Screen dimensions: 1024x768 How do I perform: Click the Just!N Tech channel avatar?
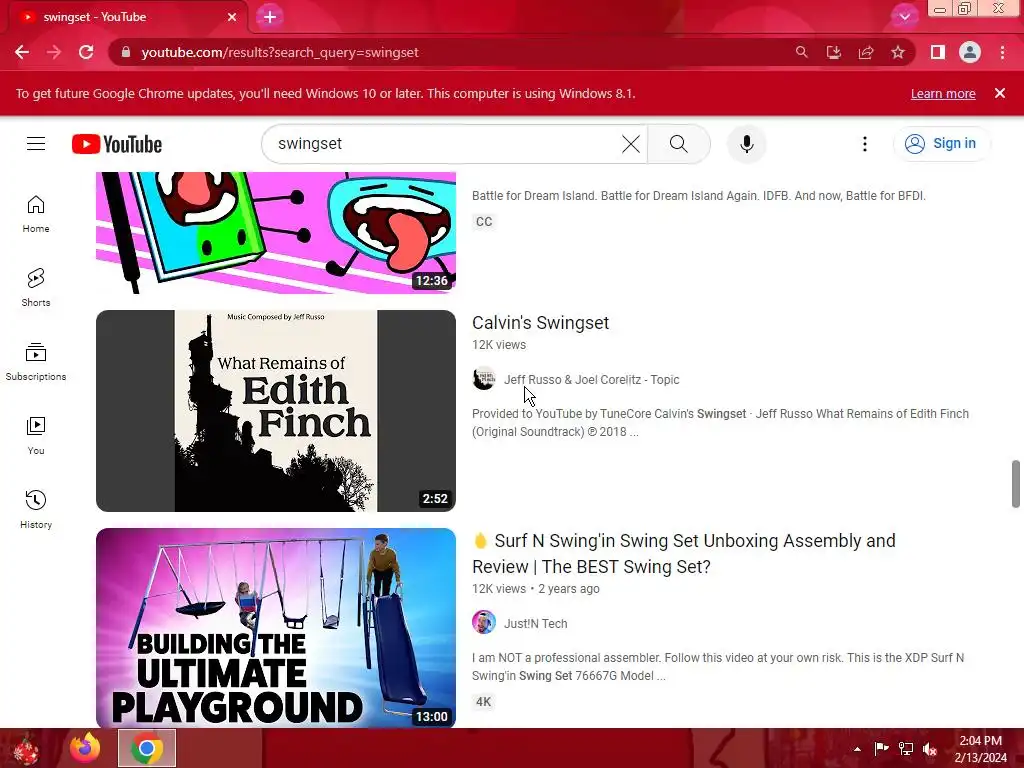(484, 622)
